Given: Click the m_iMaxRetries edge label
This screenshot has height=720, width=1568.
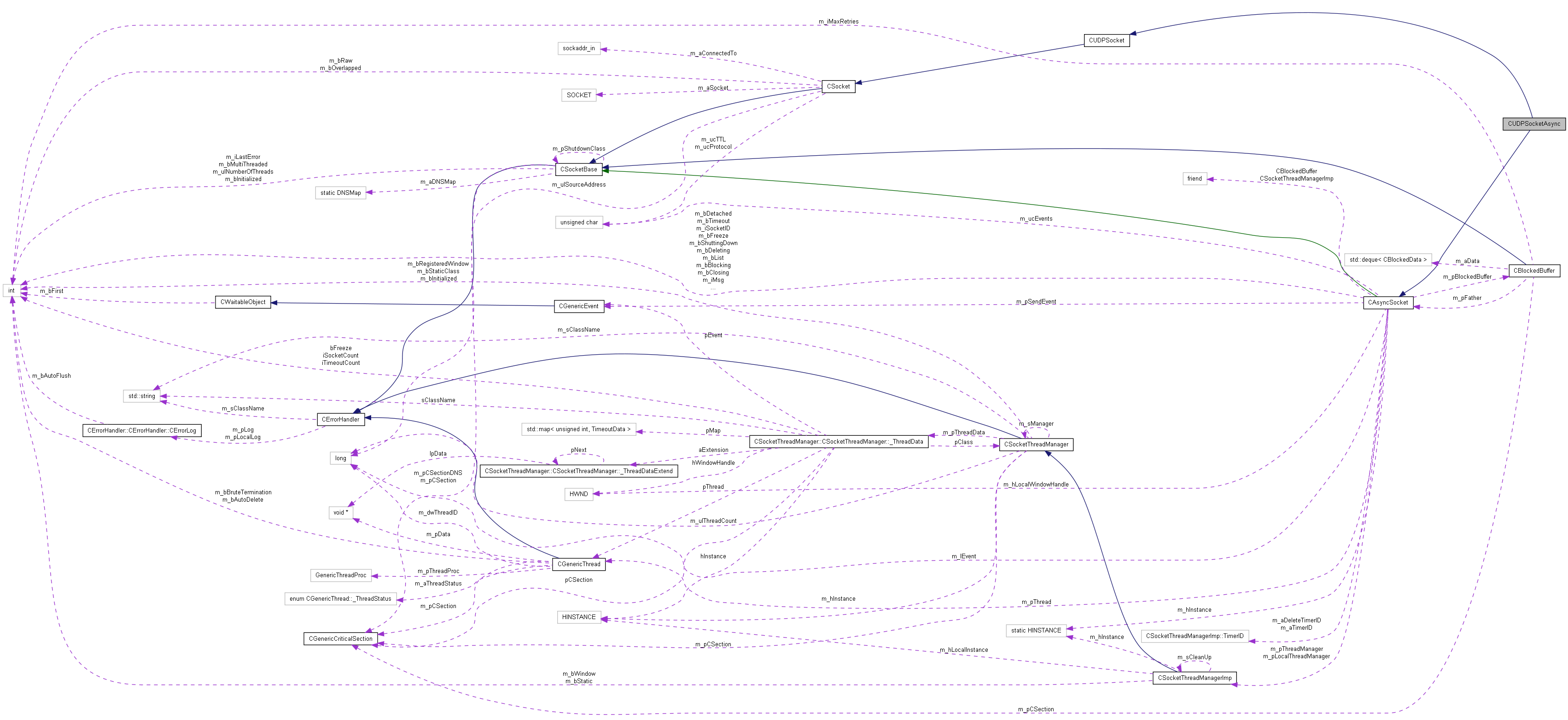Looking at the screenshot, I should [838, 21].
